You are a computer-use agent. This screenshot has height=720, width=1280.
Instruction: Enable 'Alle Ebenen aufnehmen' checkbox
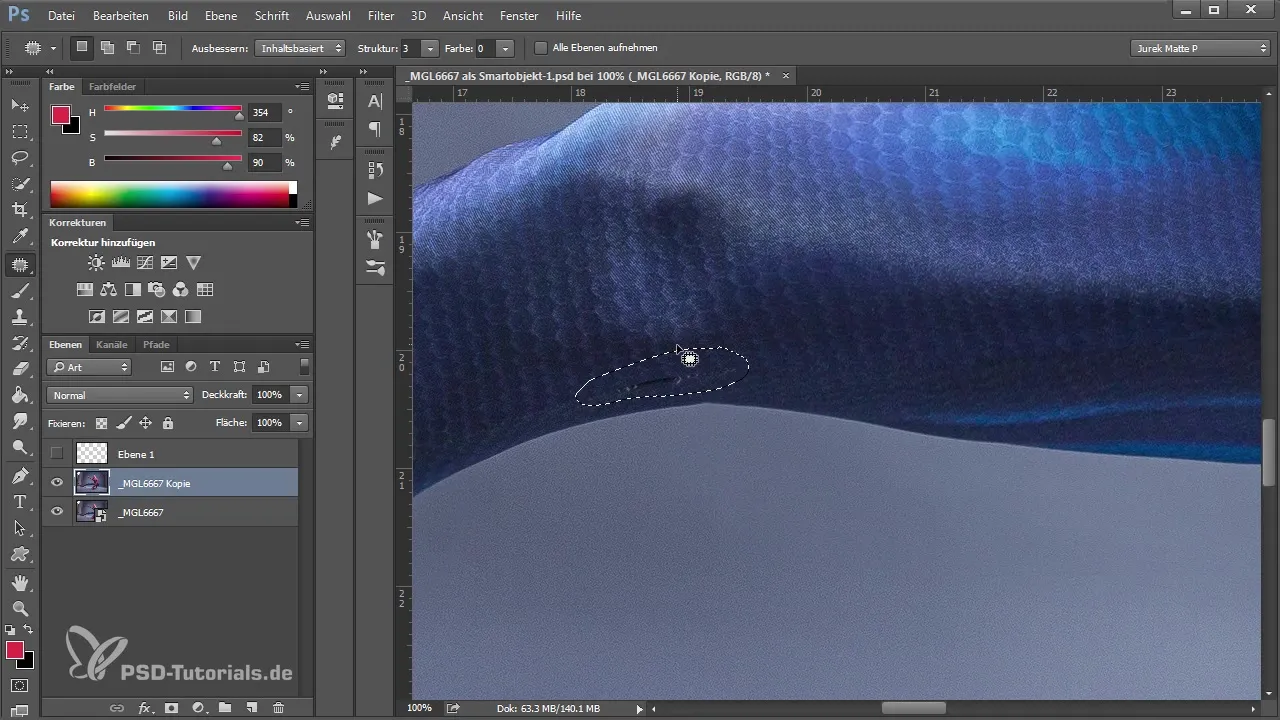[x=541, y=48]
